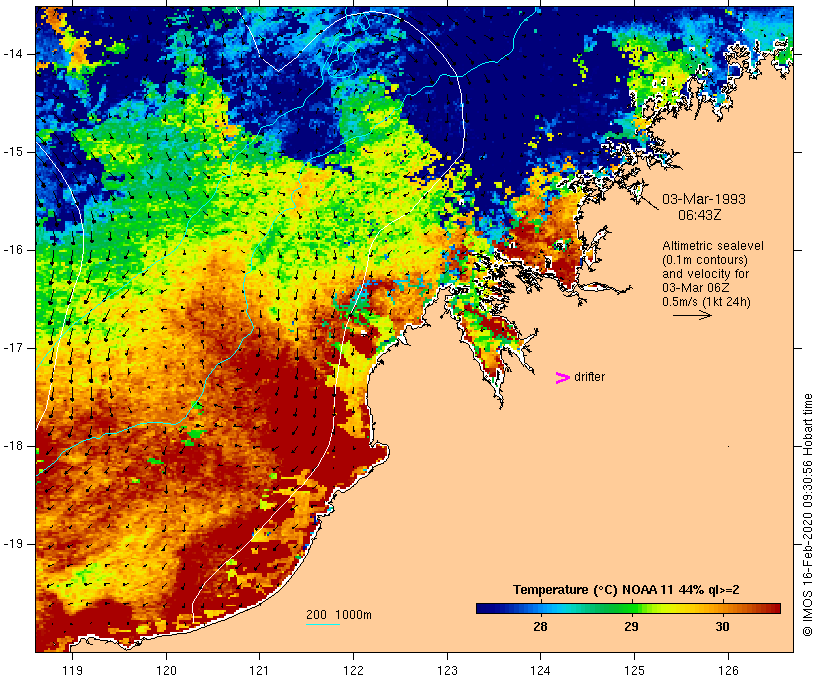This screenshot has height=680, width=820.
Task: Click latitude -14 axis label
Action: pos(17,53)
